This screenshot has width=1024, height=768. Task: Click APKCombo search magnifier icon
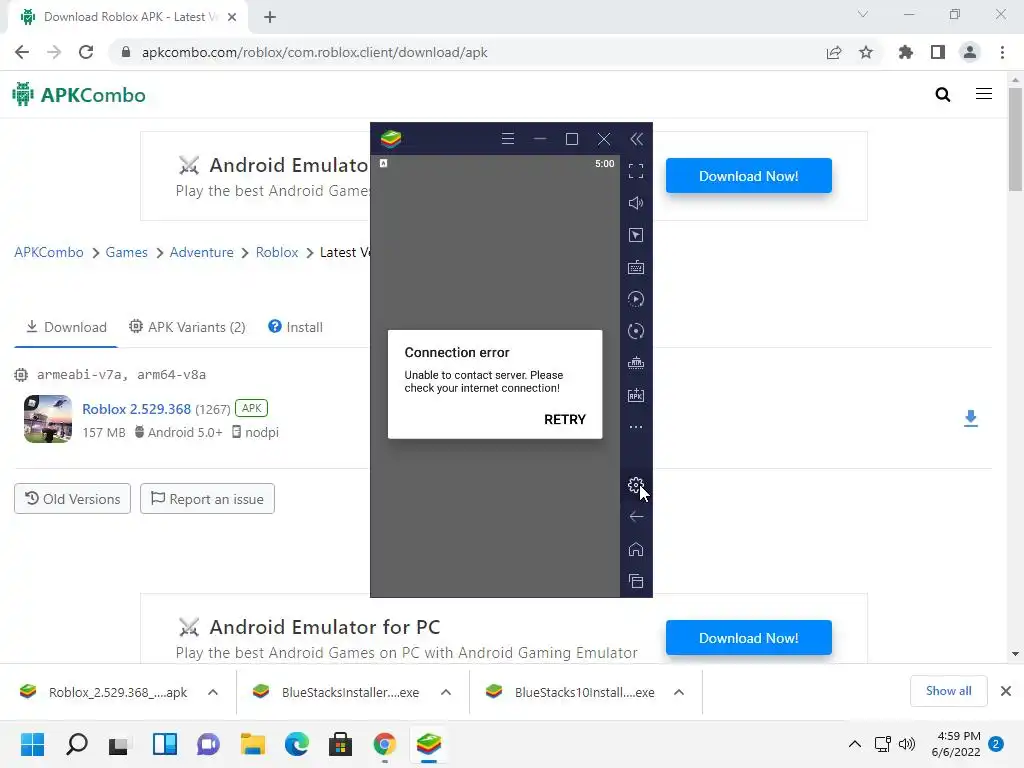(942, 95)
